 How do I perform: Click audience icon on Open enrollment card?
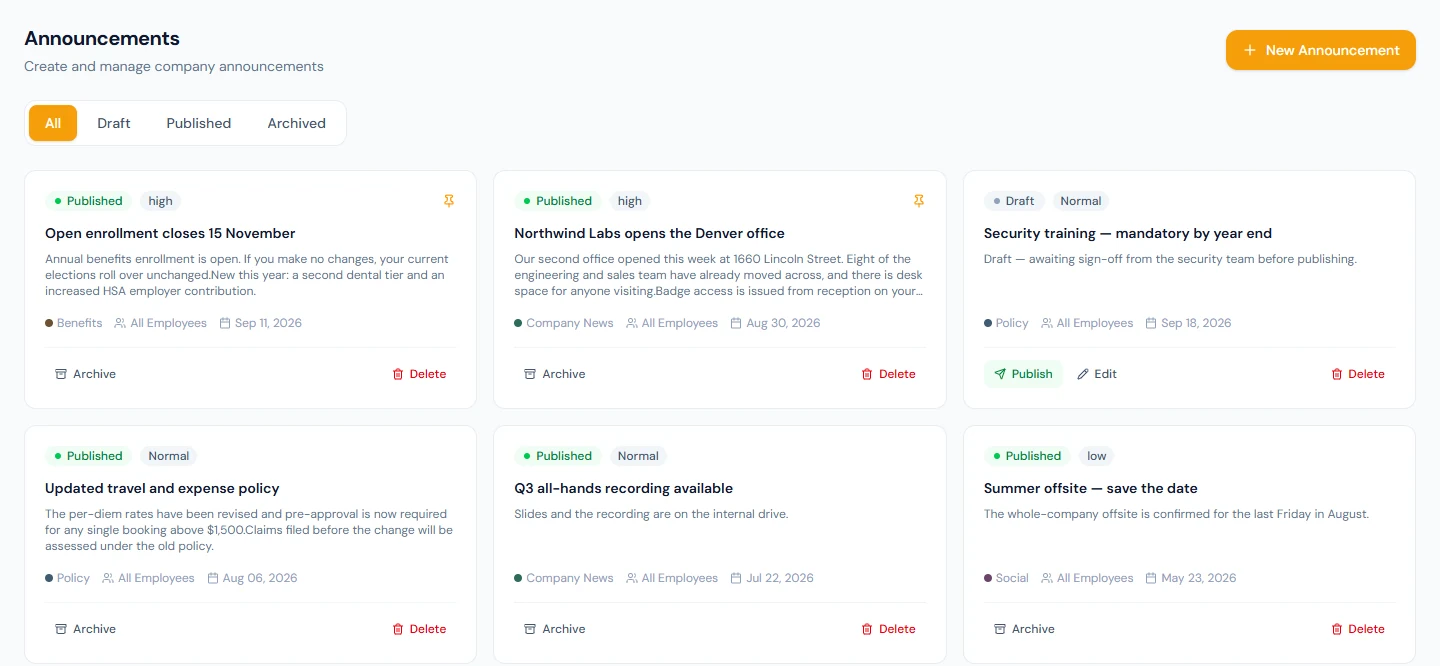120,323
